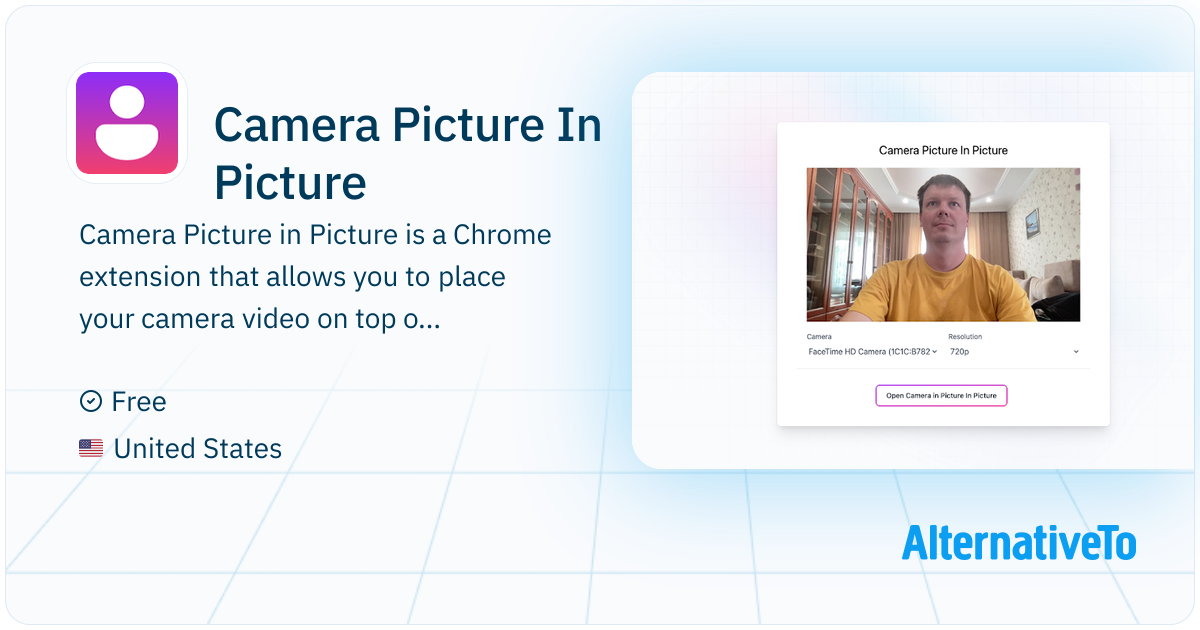Click the United States flag icon
Viewport: 1200px width, 630px height.
91,449
